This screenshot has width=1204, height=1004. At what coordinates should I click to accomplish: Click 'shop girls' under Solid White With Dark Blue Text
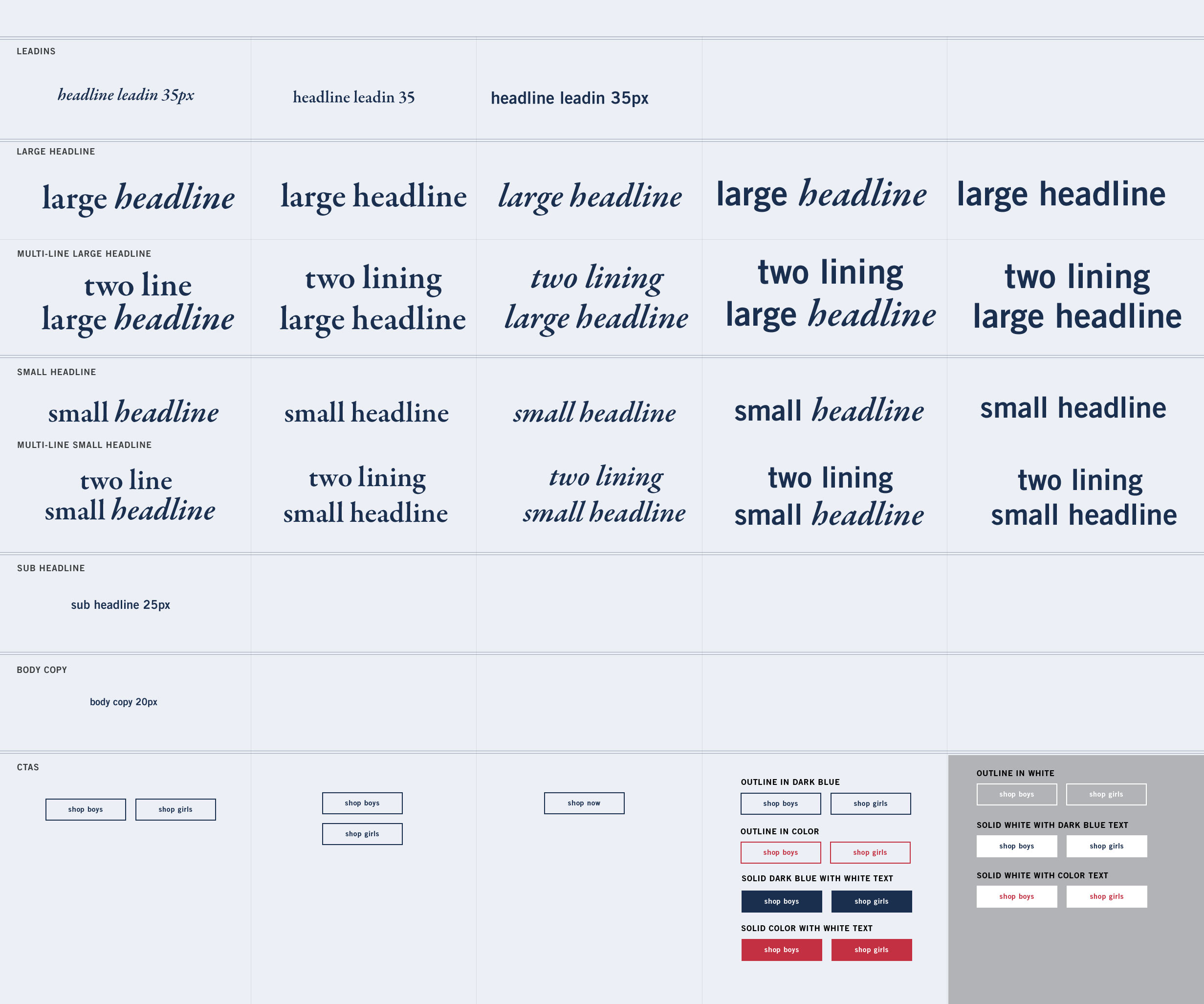(x=1107, y=846)
